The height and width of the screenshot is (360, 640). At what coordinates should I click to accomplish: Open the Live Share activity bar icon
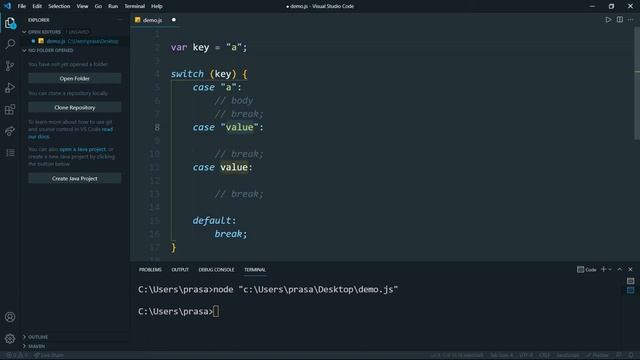[x=10, y=131]
